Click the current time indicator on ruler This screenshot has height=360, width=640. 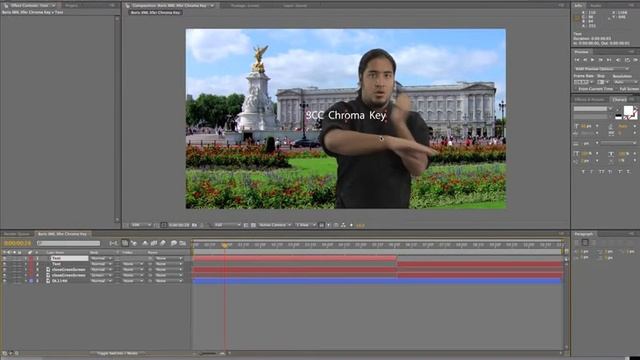[x=225, y=245]
